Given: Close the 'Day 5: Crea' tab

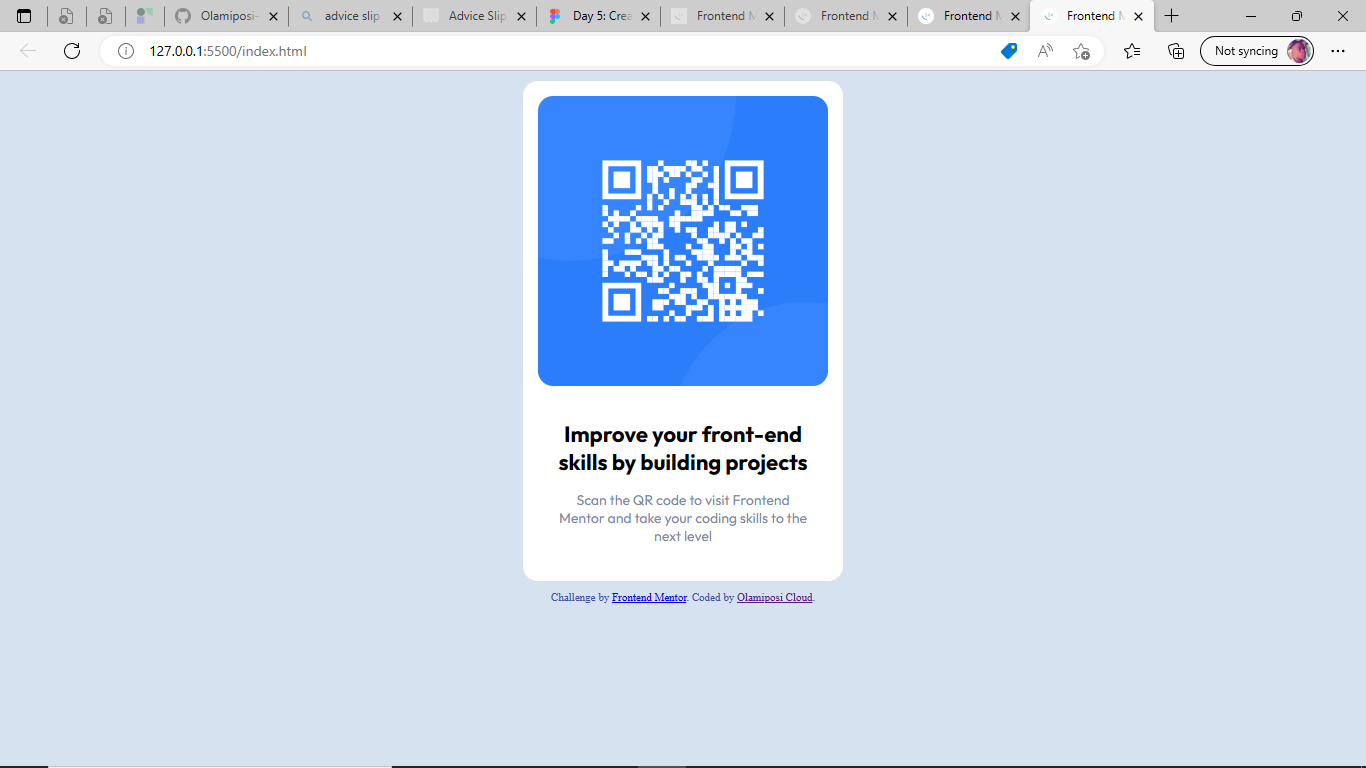Looking at the screenshot, I should point(645,17).
